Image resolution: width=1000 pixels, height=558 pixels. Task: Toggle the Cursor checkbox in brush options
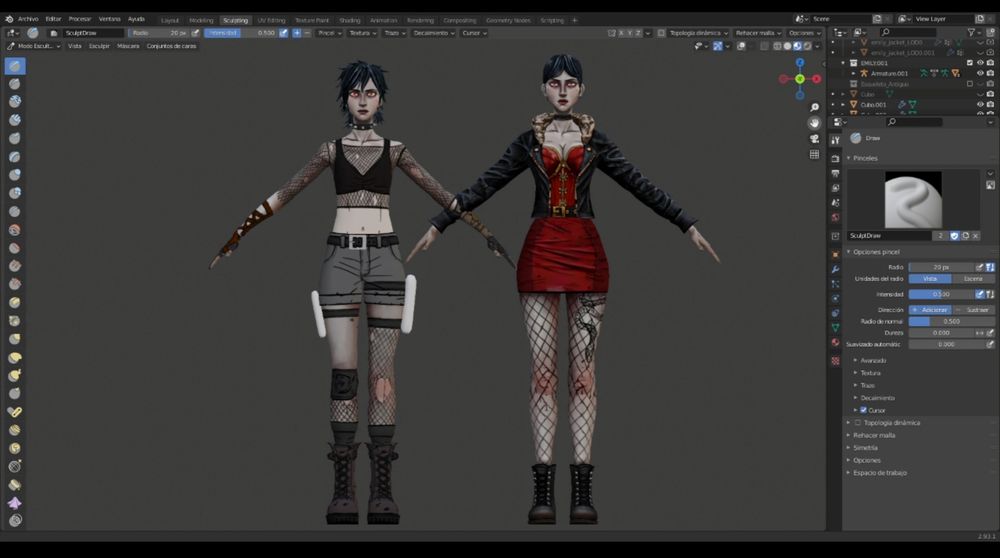coord(863,410)
